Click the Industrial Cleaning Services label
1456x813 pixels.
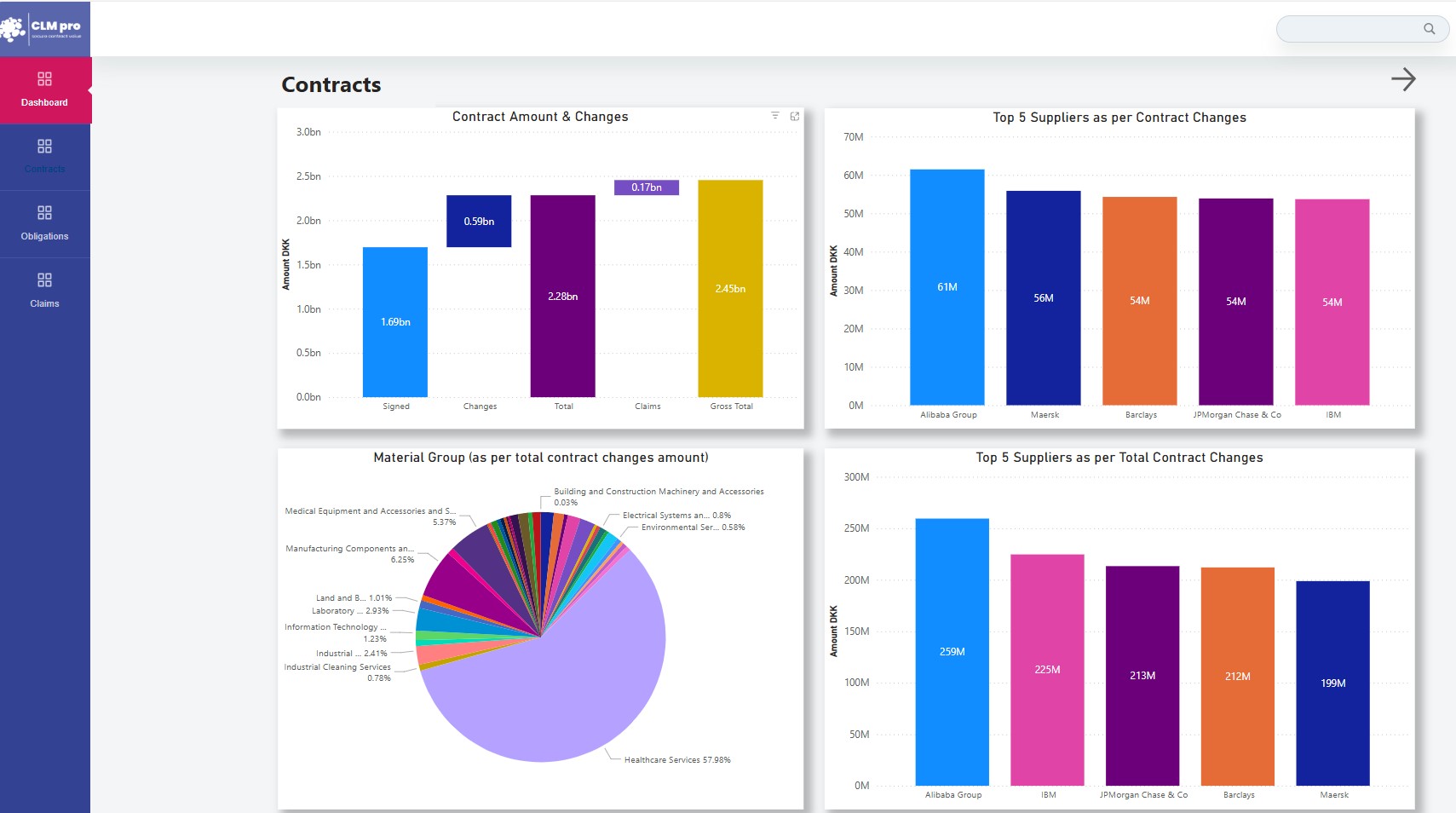[337, 672]
